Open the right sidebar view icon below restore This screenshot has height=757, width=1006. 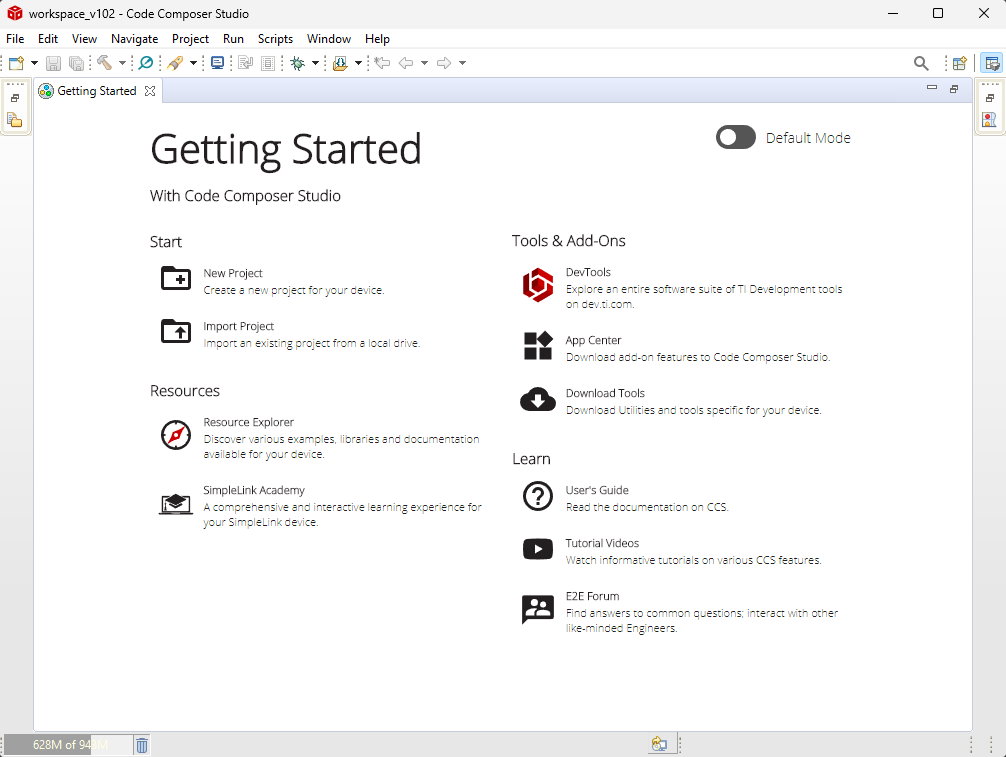click(x=989, y=119)
